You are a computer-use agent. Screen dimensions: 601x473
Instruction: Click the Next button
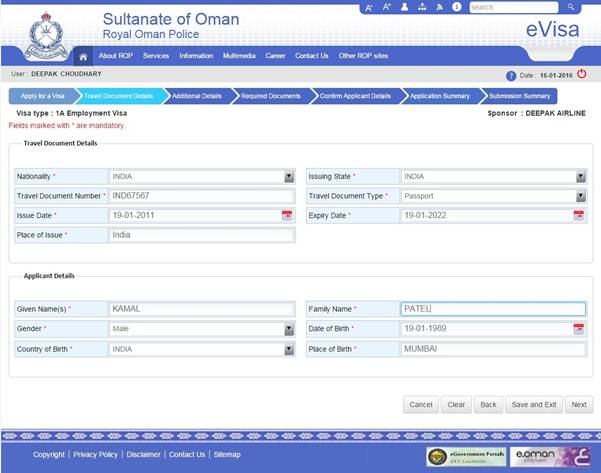[579, 404]
